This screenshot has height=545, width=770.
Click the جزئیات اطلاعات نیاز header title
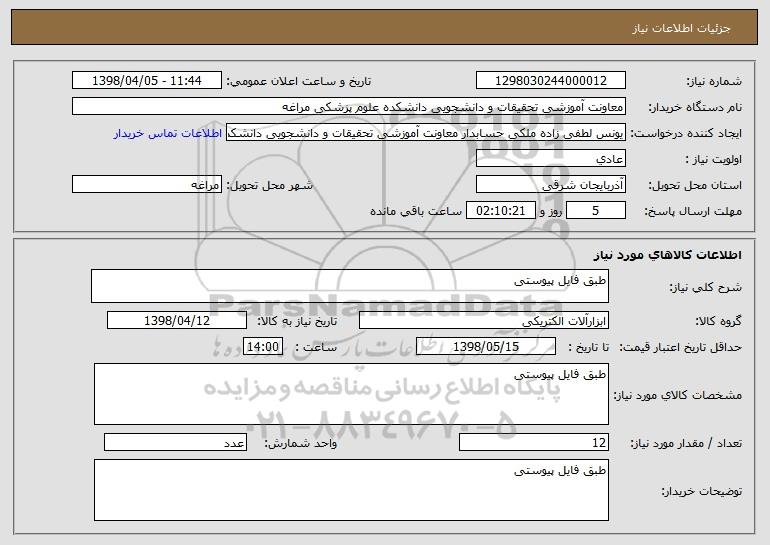click(x=681, y=28)
